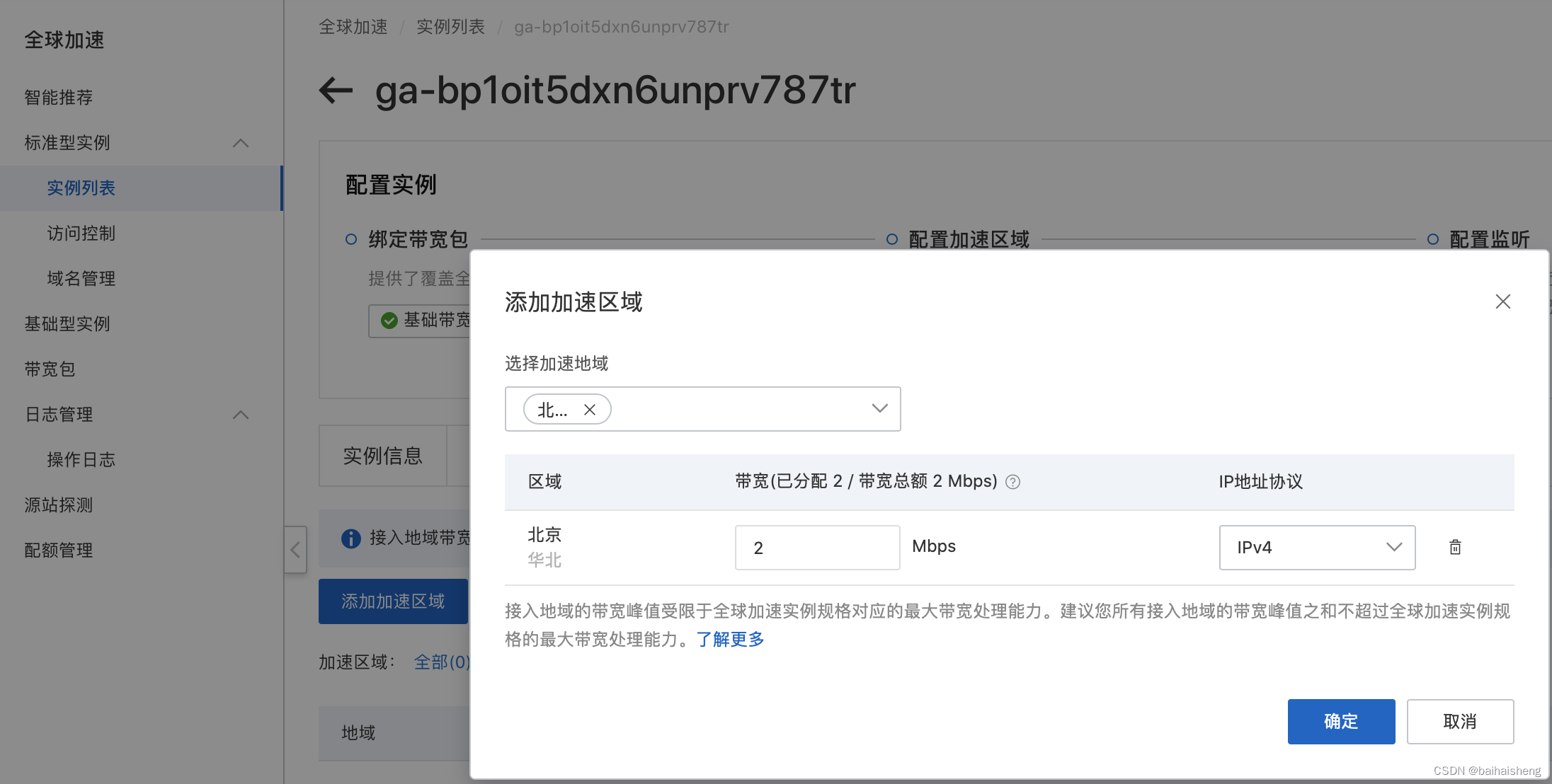Open the IPv4 protocol dropdown
Viewport: 1552px width, 784px height.
pyautogui.click(x=1393, y=547)
